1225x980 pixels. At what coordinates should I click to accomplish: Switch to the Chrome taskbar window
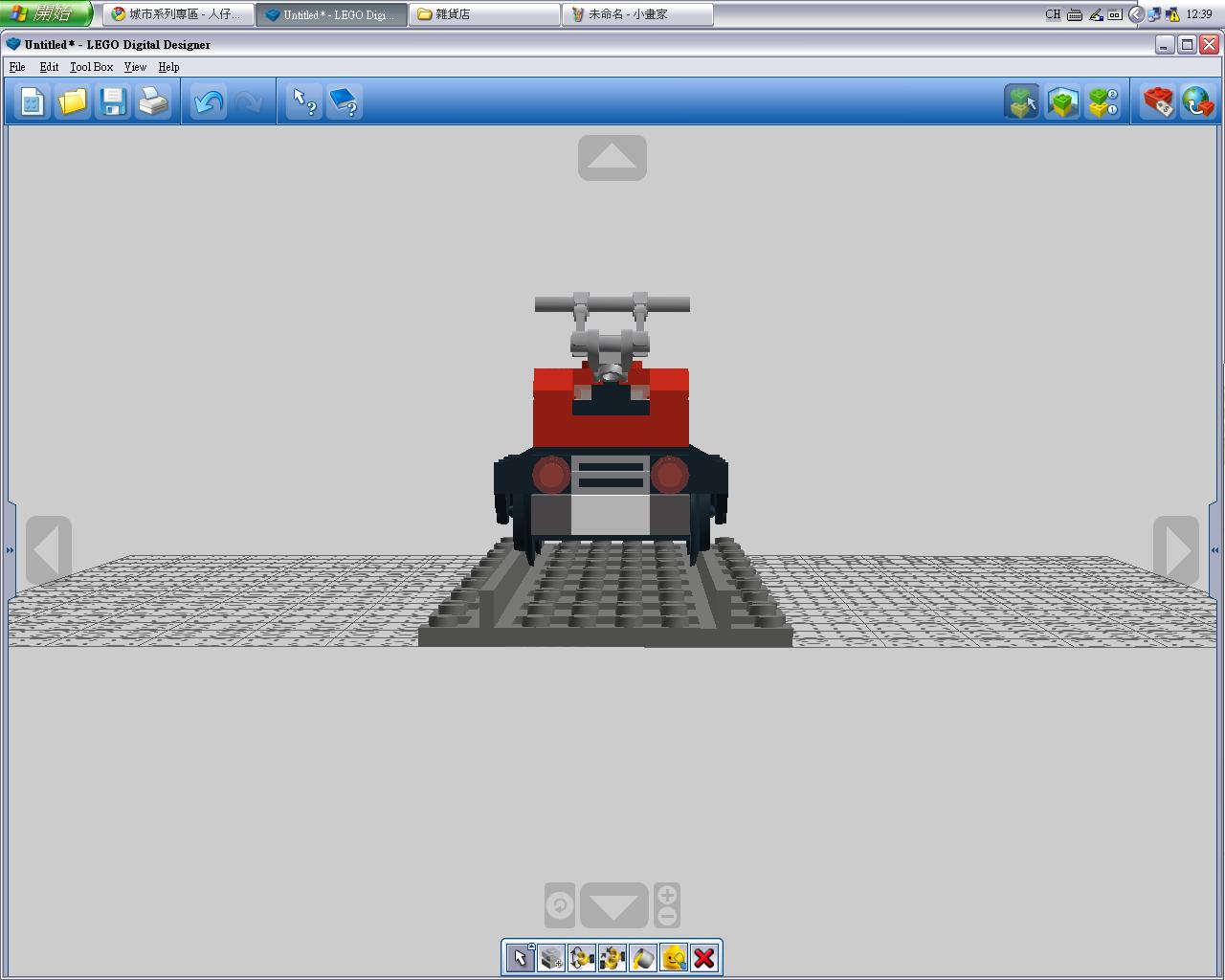coord(178,14)
